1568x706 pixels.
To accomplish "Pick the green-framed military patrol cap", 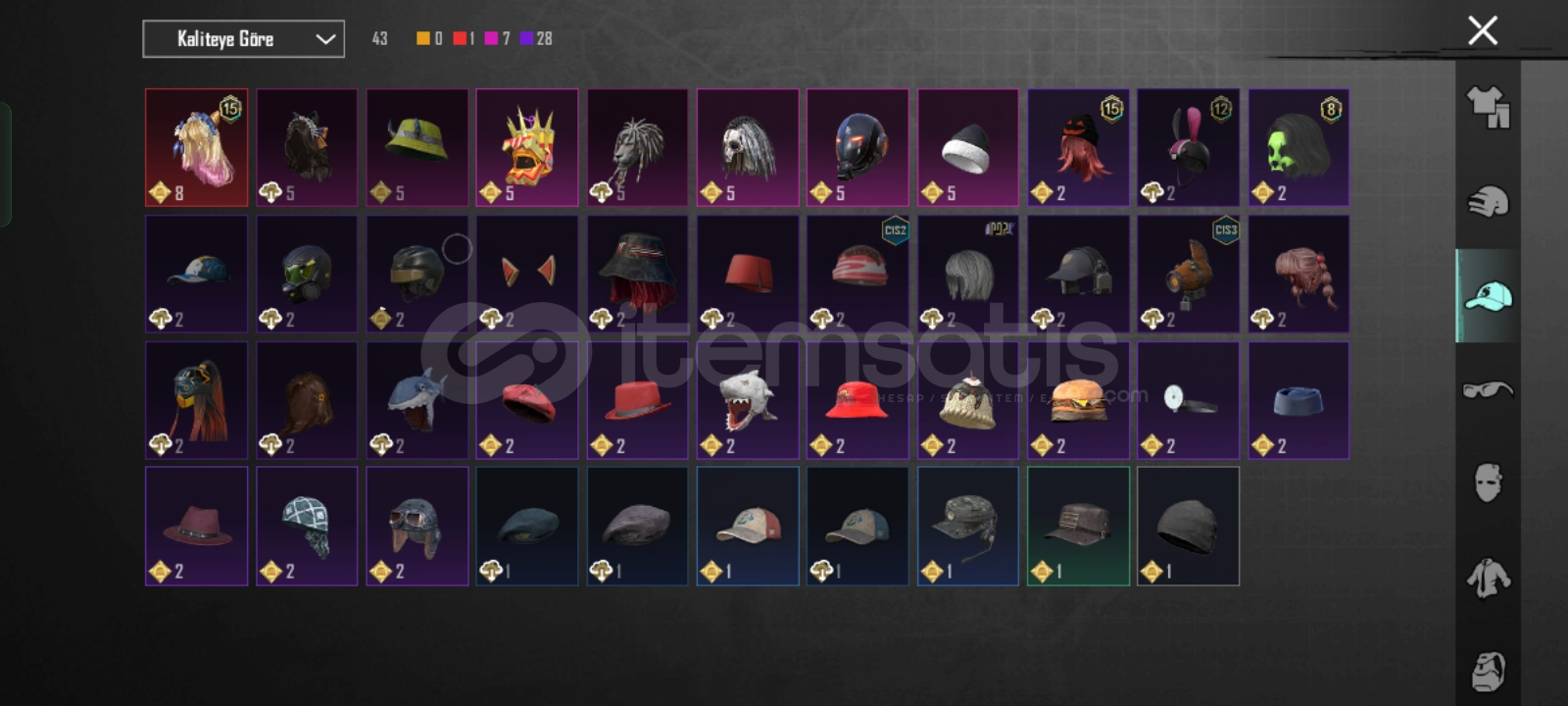I will [x=1079, y=527].
